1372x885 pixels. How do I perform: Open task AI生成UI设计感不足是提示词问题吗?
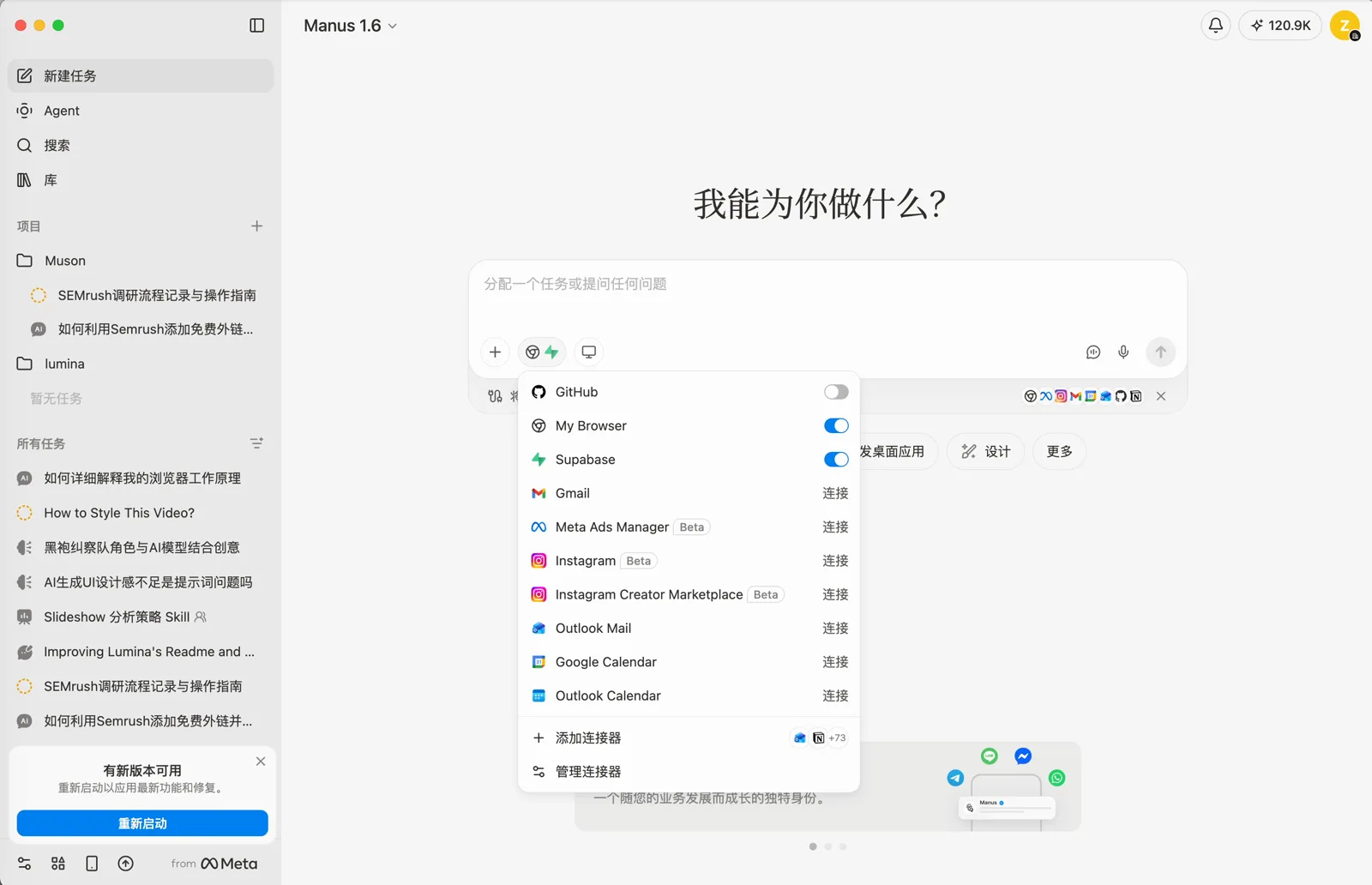[141, 582]
